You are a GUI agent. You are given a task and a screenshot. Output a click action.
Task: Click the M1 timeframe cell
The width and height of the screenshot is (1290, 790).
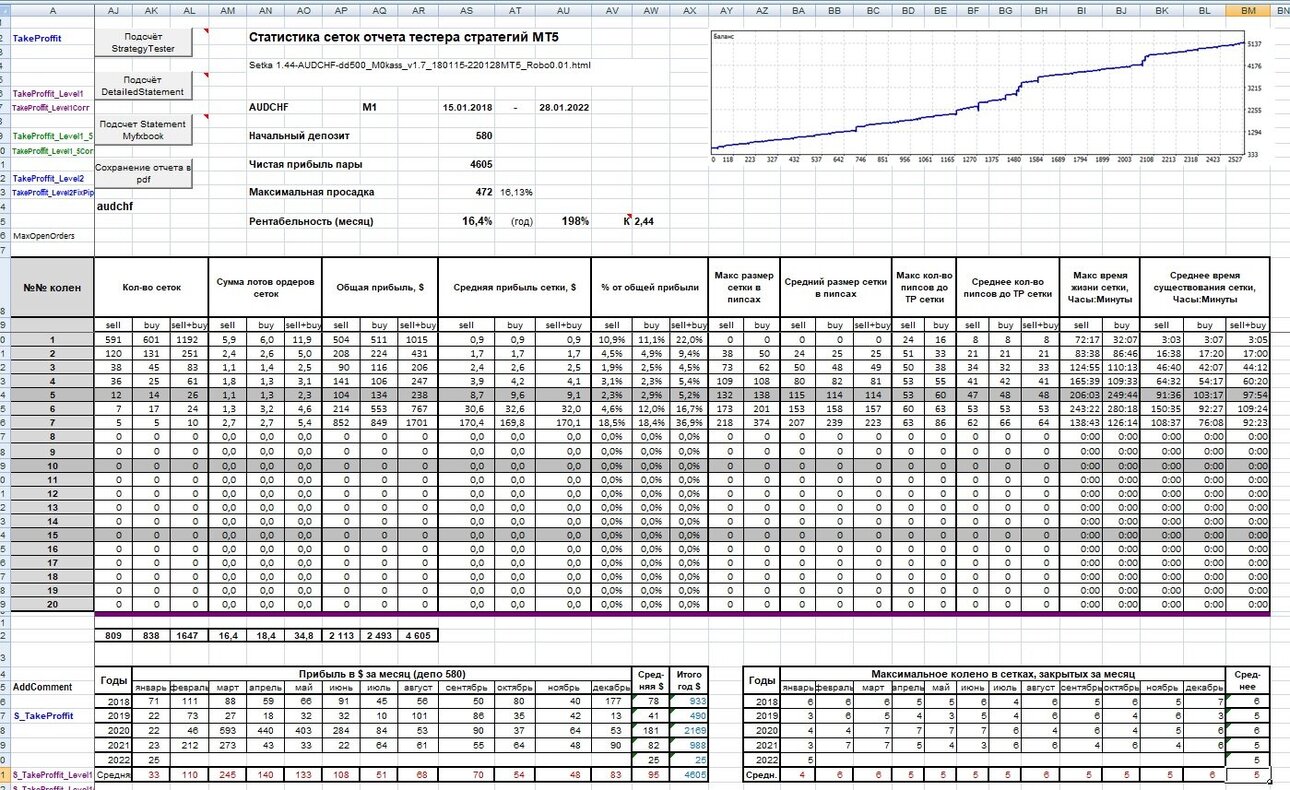coord(370,107)
